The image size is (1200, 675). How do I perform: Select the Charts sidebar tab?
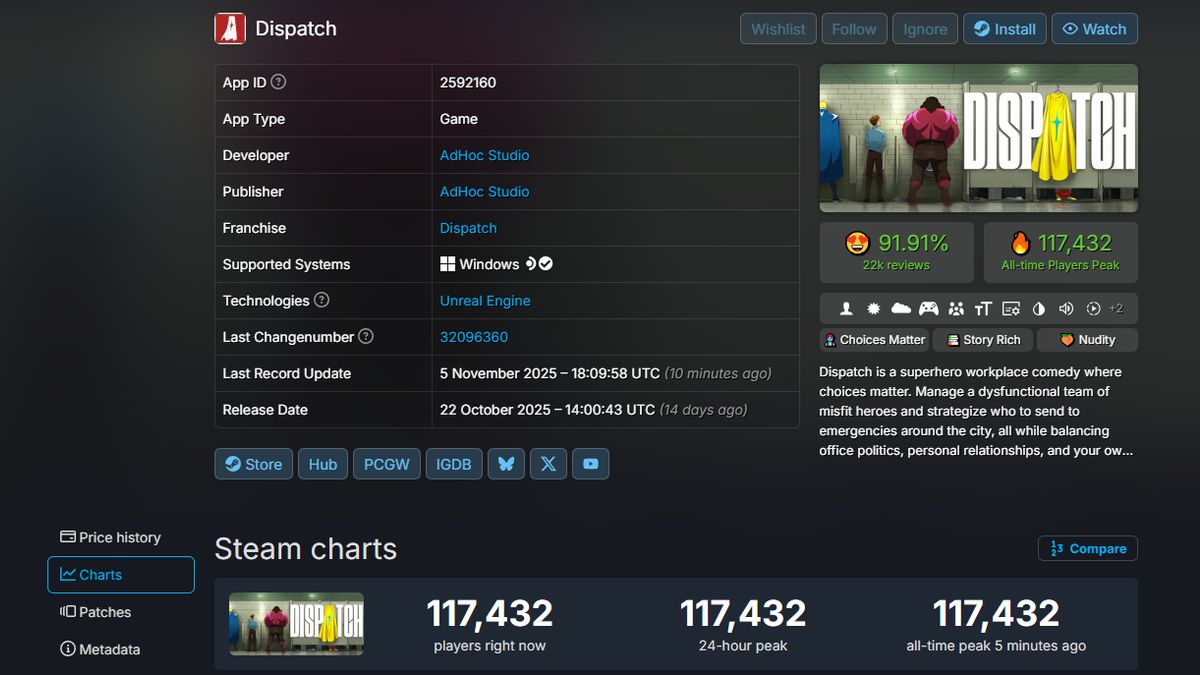(x=121, y=575)
